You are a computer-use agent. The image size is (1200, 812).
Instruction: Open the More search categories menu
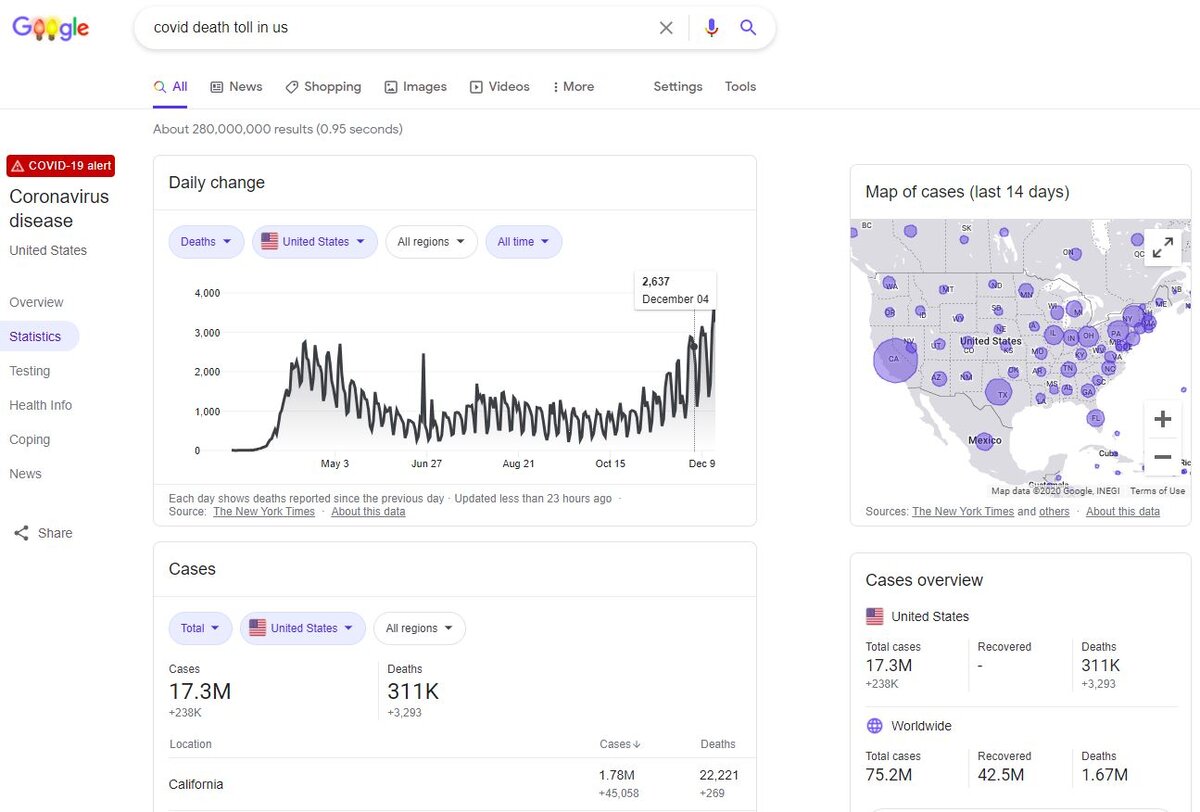tap(573, 87)
